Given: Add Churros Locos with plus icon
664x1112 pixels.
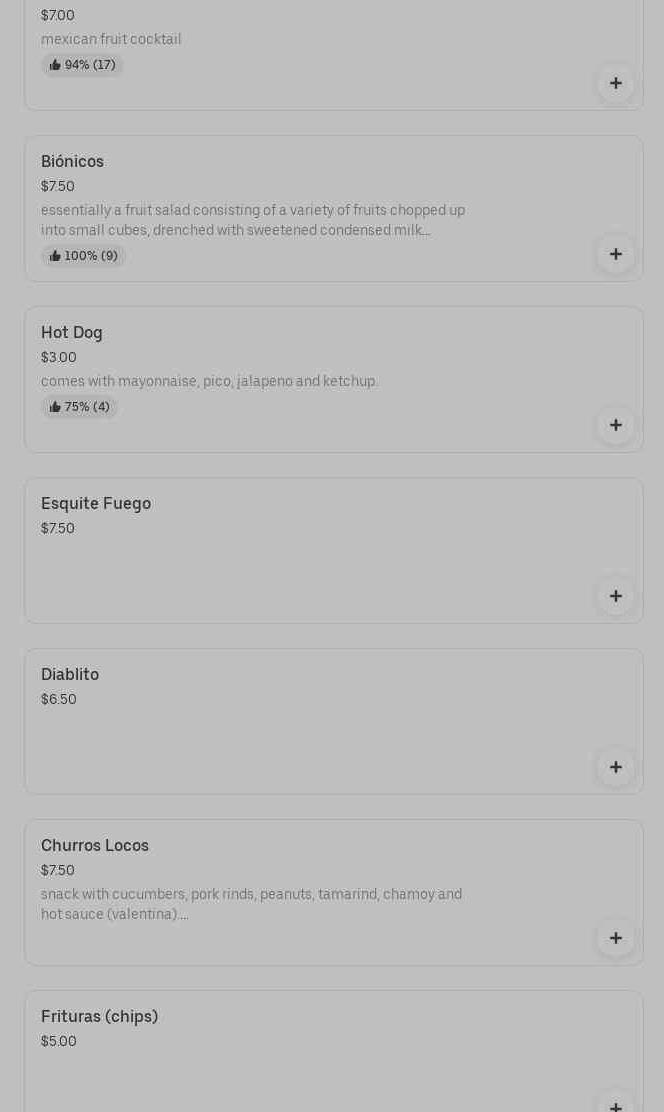Looking at the screenshot, I should (616, 938).
